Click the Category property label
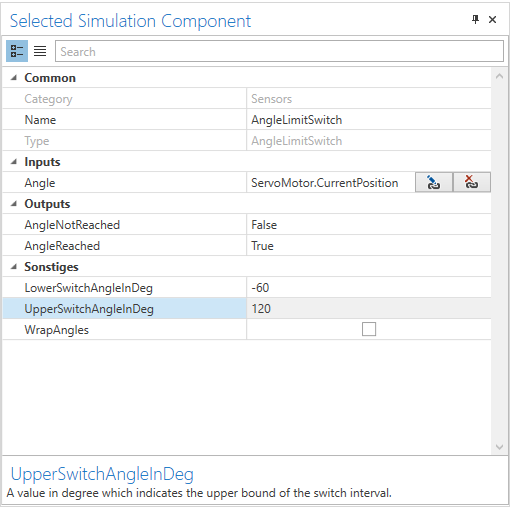This screenshot has height=508, width=510. point(48,99)
